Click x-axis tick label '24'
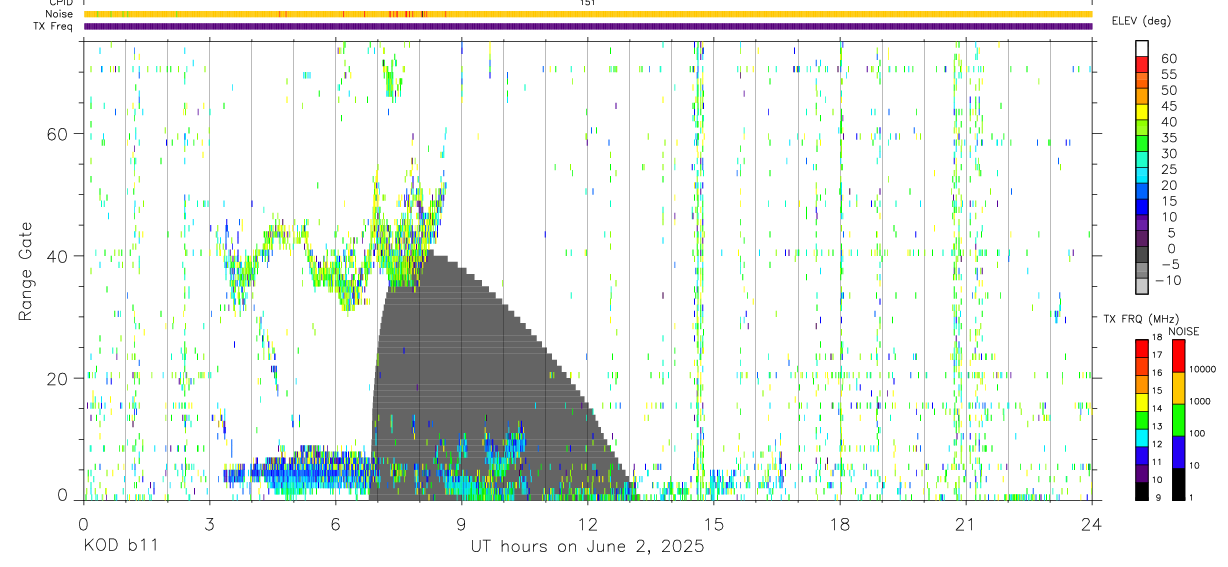 coord(1092,523)
